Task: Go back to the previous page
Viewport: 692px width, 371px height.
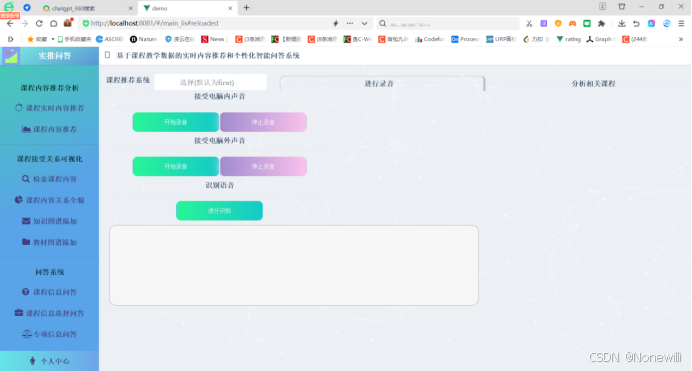Action: (x=10, y=23)
